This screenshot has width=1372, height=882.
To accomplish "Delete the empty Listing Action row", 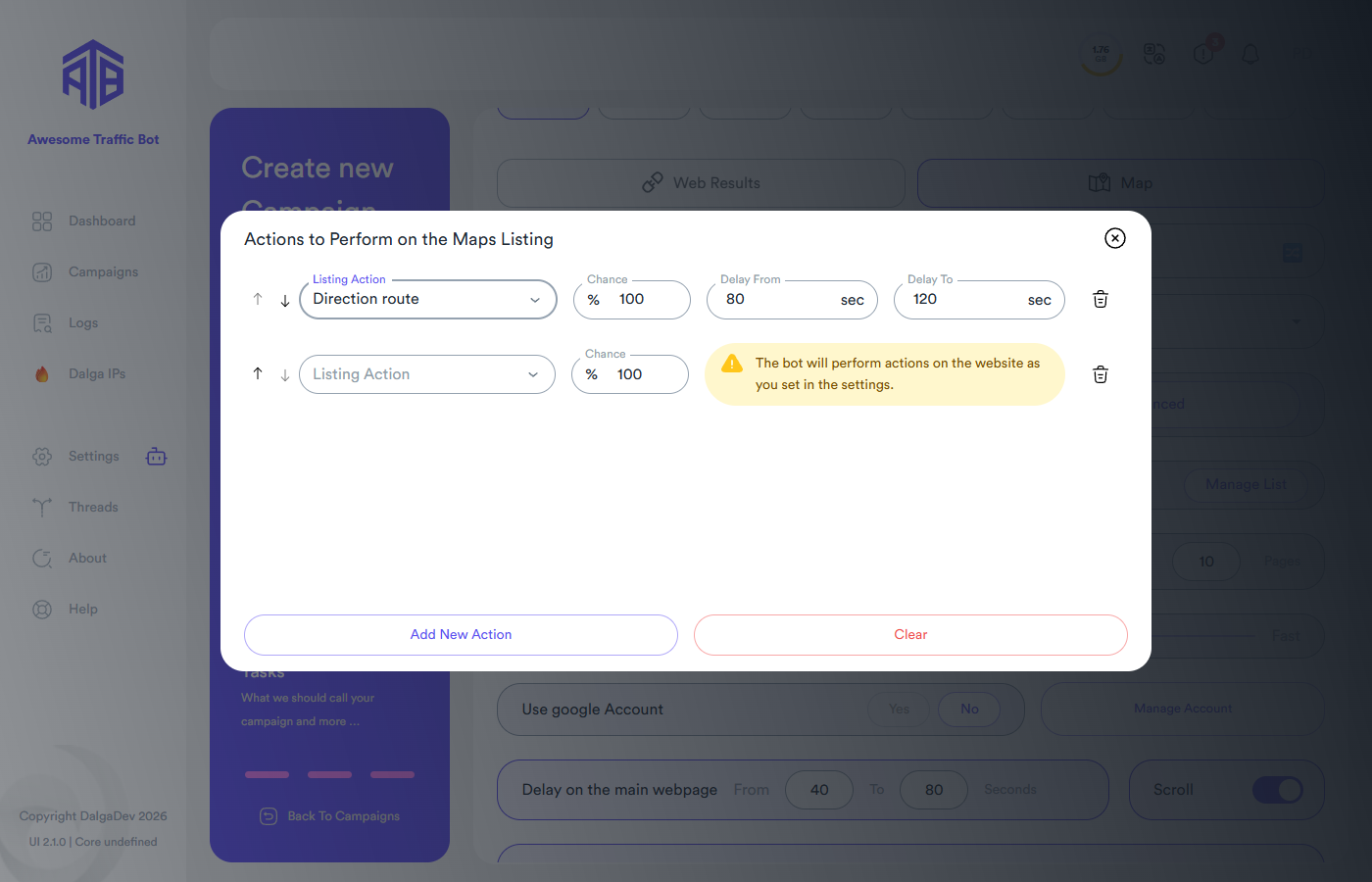I will click(1101, 374).
